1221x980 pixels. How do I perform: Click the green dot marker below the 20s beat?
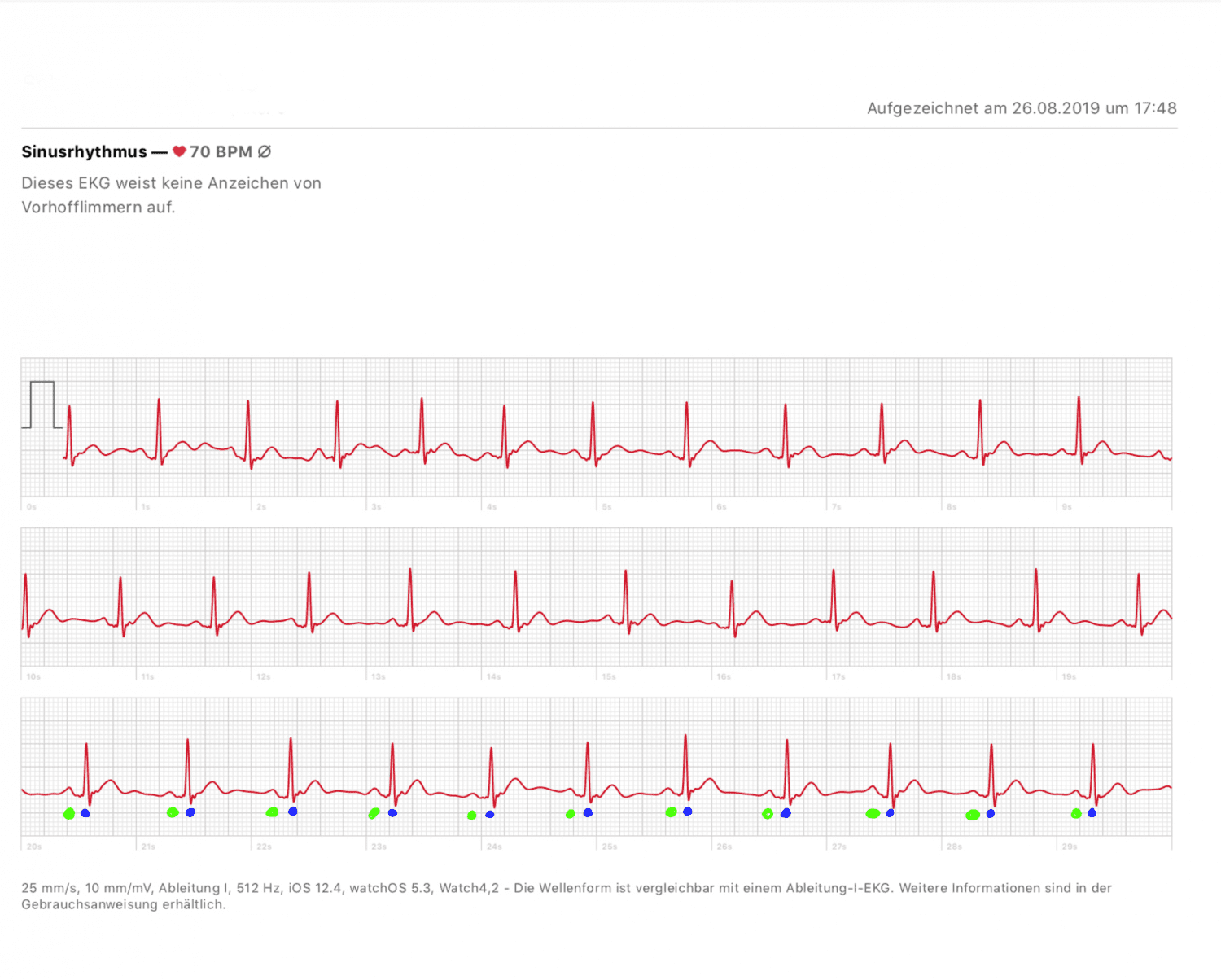tap(70, 813)
